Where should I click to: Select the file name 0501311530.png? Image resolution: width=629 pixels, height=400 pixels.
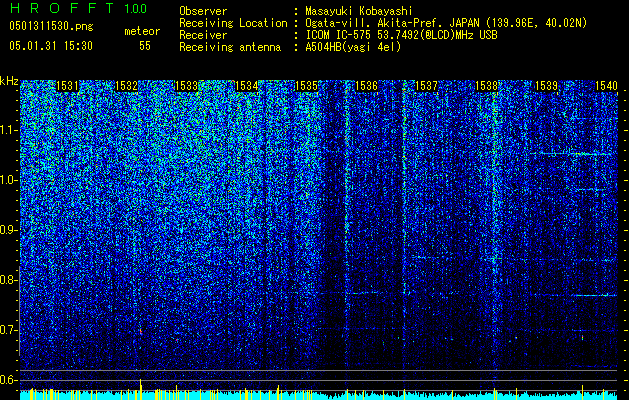click(x=51, y=26)
